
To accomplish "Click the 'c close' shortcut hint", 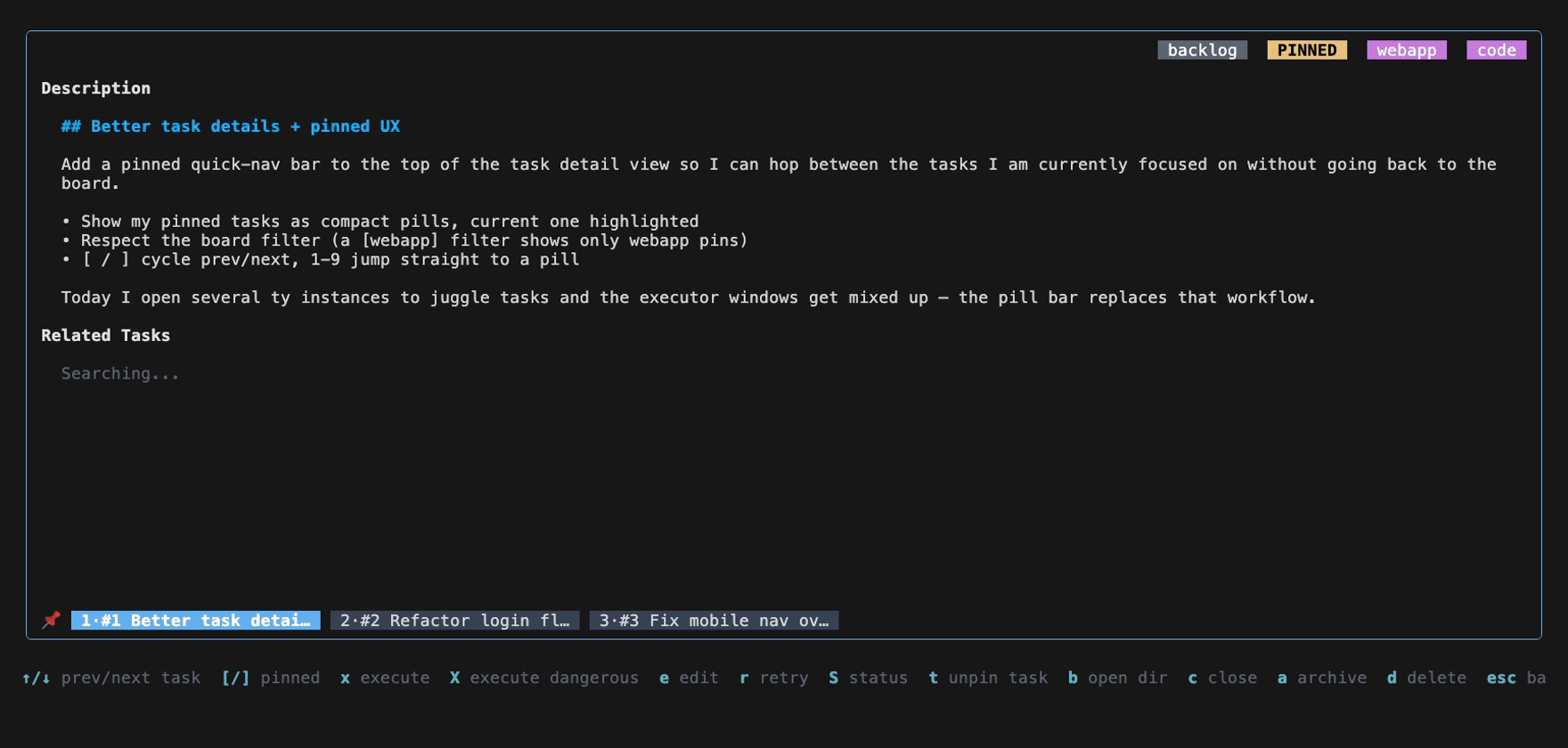I will pyautogui.click(x=1222, y=679).
